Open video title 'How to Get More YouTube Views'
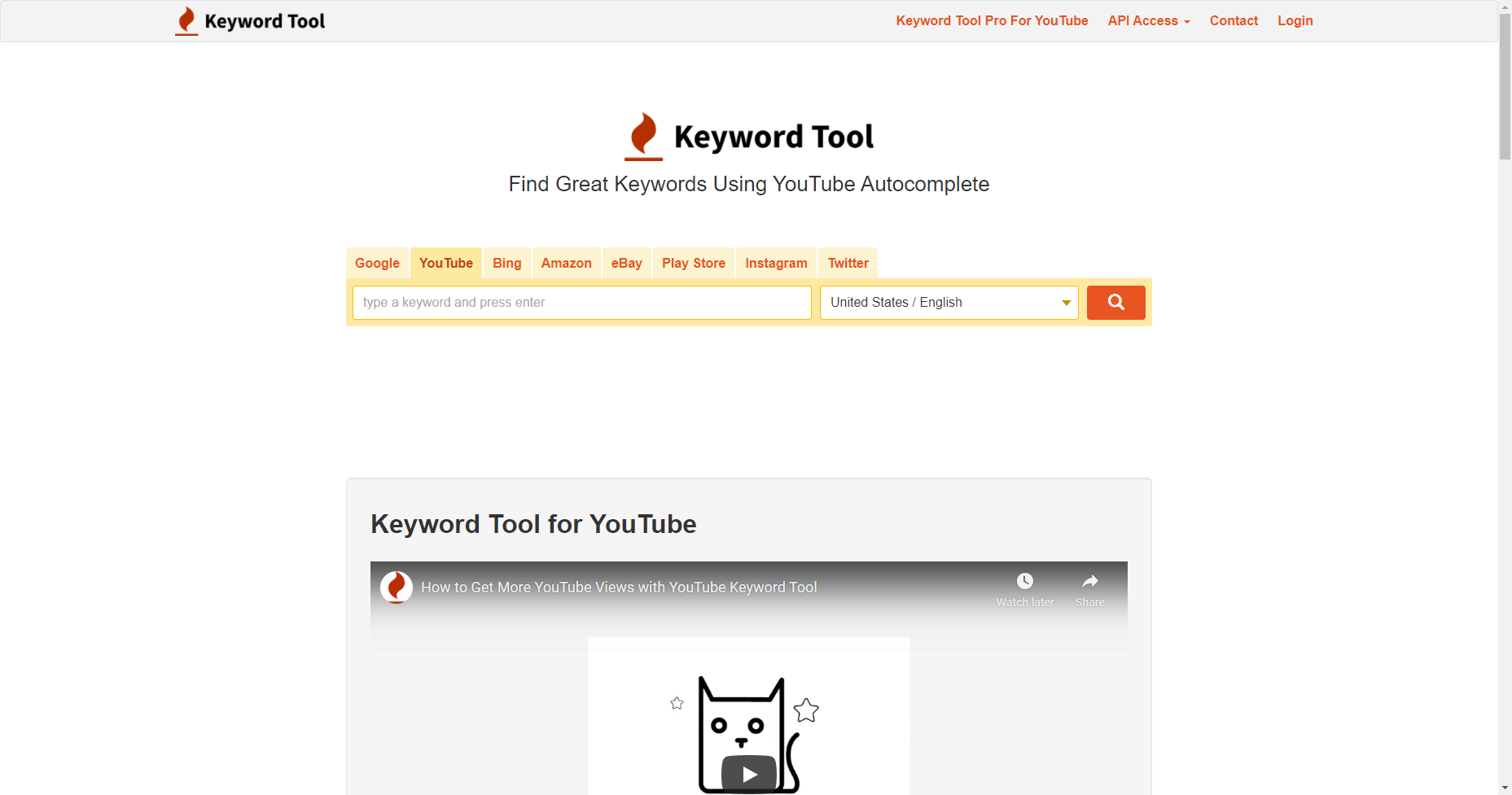The image size is (1512, 795). pos(619,588)
